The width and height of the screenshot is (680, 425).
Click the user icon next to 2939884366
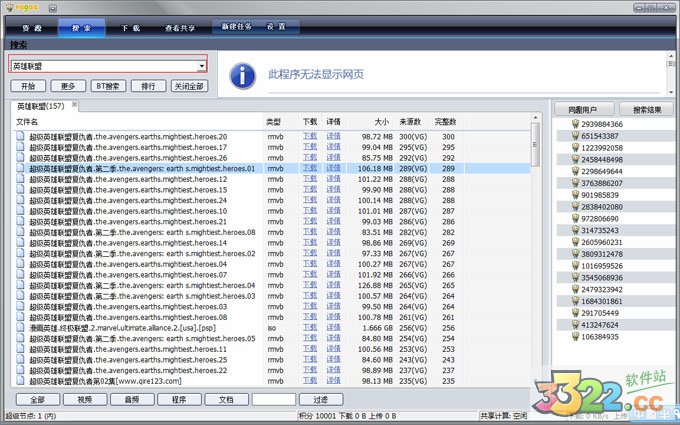point(575,125)
